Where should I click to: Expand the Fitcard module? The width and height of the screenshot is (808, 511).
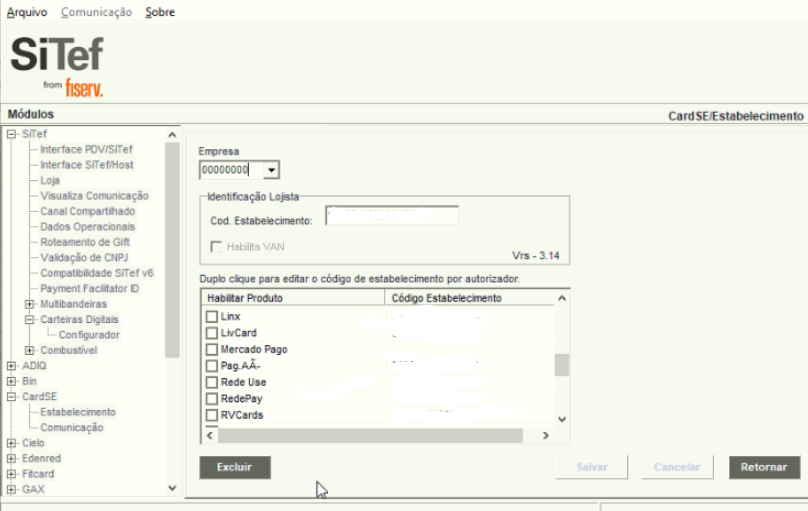point(11,474)
